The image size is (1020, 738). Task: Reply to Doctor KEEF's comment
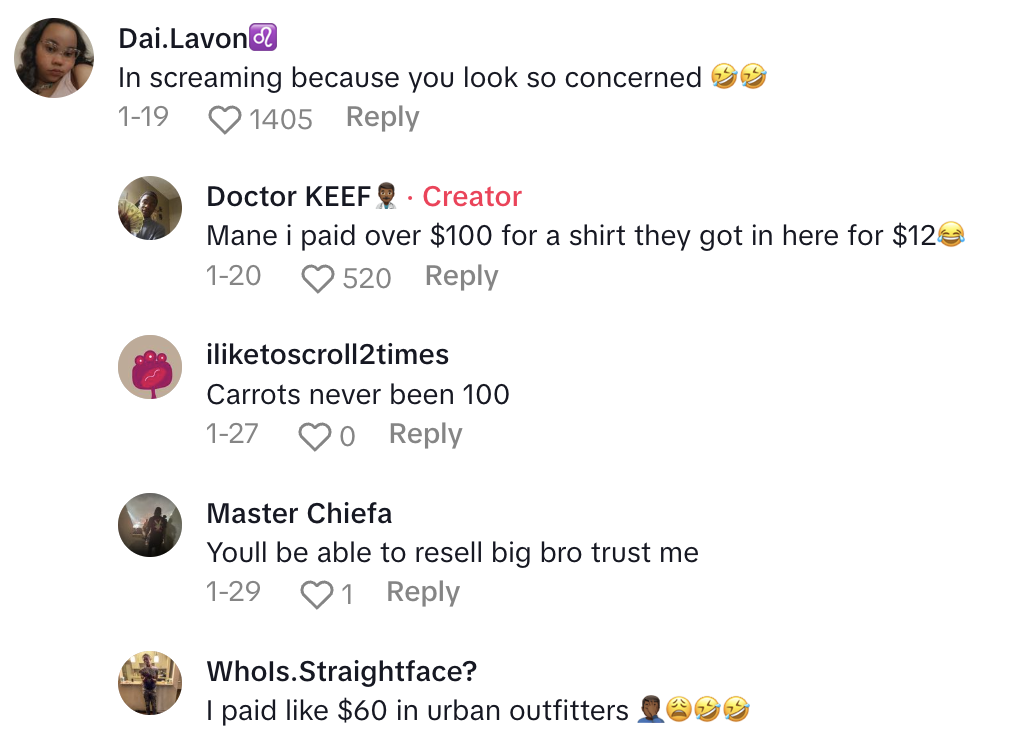pos(461,277)
